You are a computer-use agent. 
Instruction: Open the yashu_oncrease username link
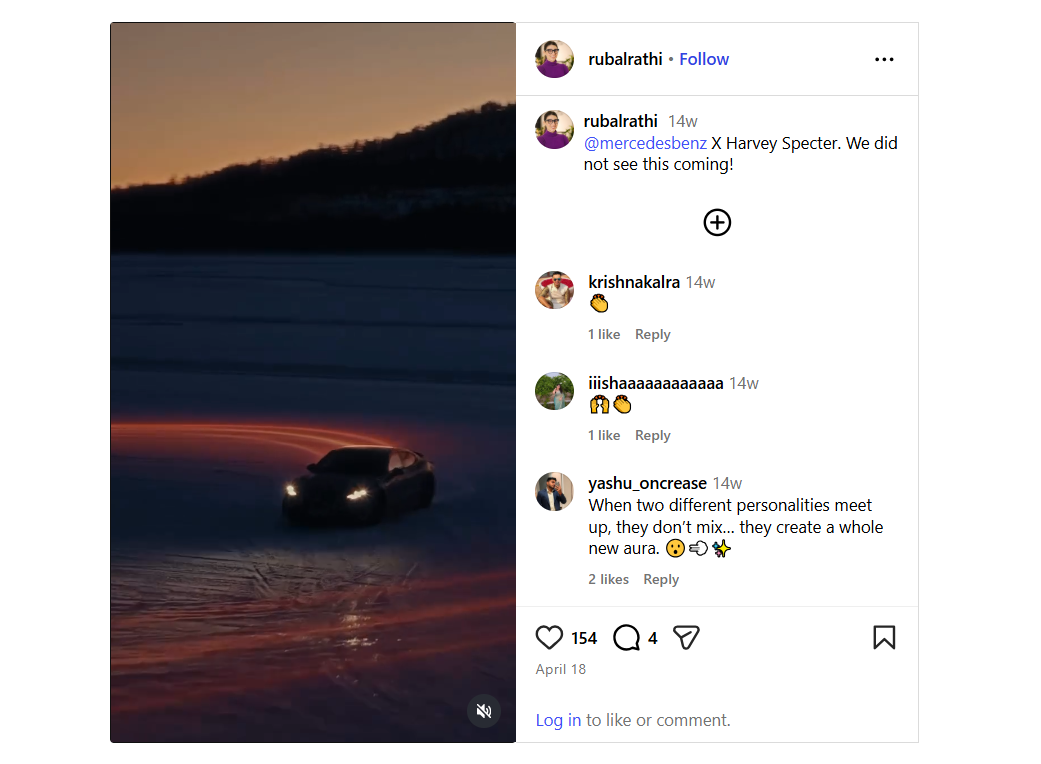(x=647, y=483)
